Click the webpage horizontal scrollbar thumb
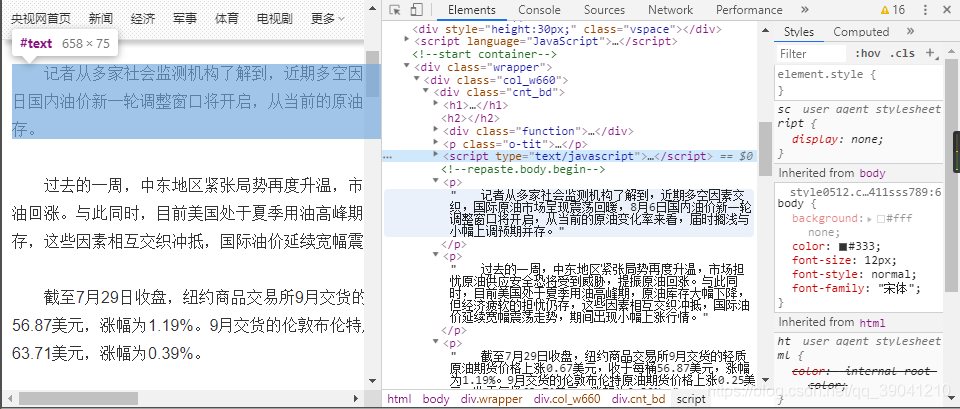This screenshot has height=409, width=960. [x=78, y=398]
